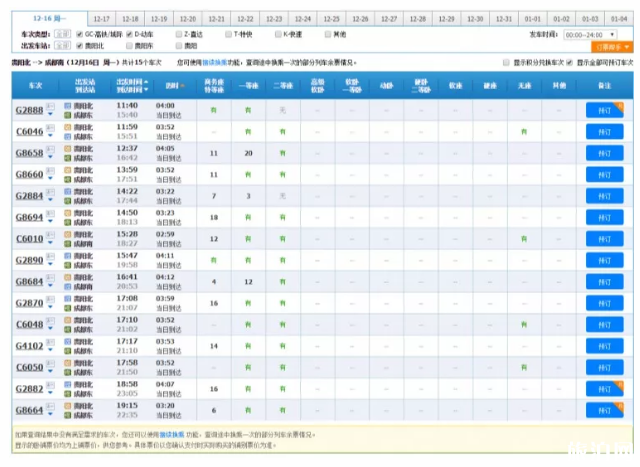Image resolution: width=640 pixels, height=467 pixels.
Task: Click the blue departure station icon in G2888 row
Action: (68, 106)
